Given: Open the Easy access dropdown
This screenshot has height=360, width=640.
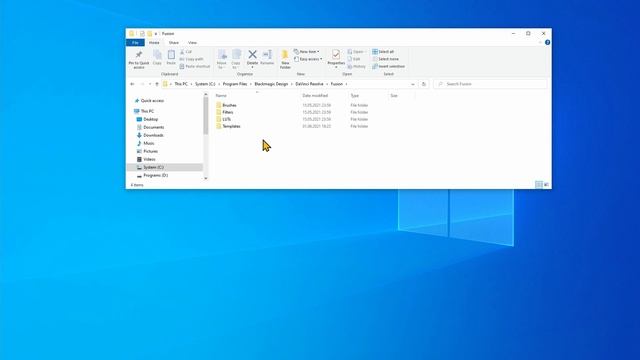Looking at the screenshot, I should [x=308, y=59].
